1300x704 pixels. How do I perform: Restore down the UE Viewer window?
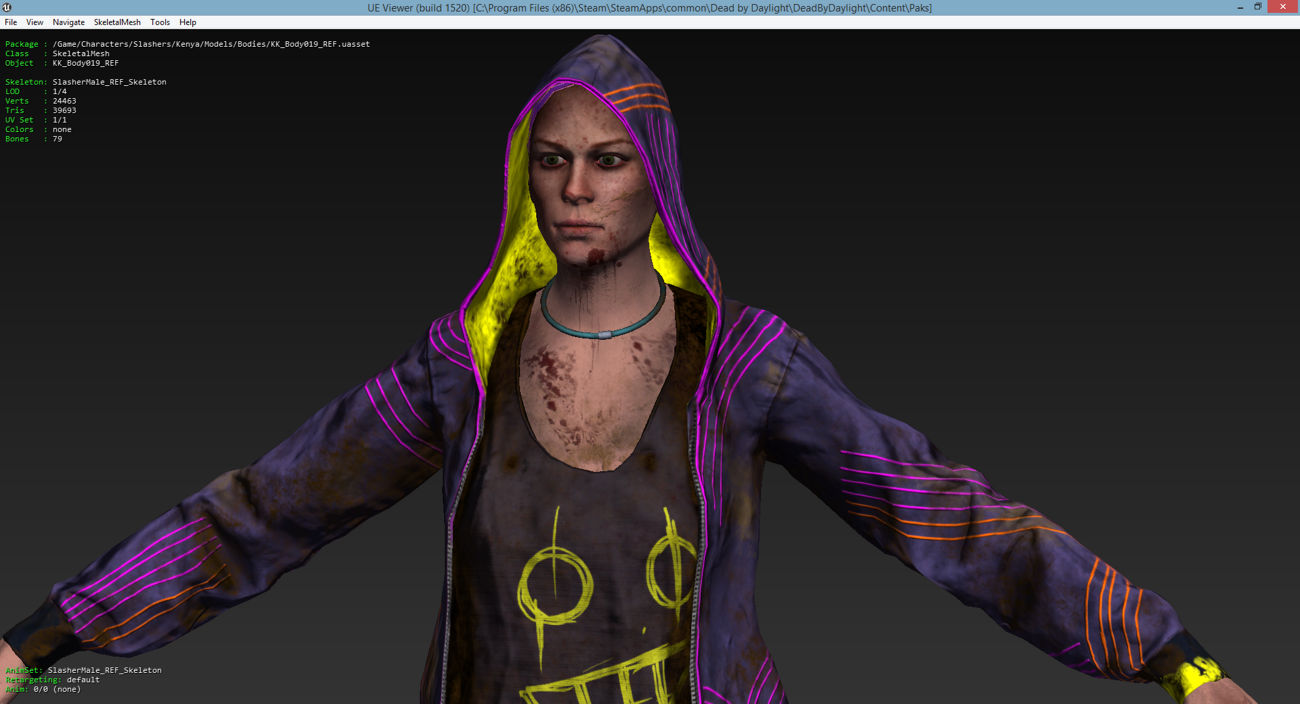1258,7
